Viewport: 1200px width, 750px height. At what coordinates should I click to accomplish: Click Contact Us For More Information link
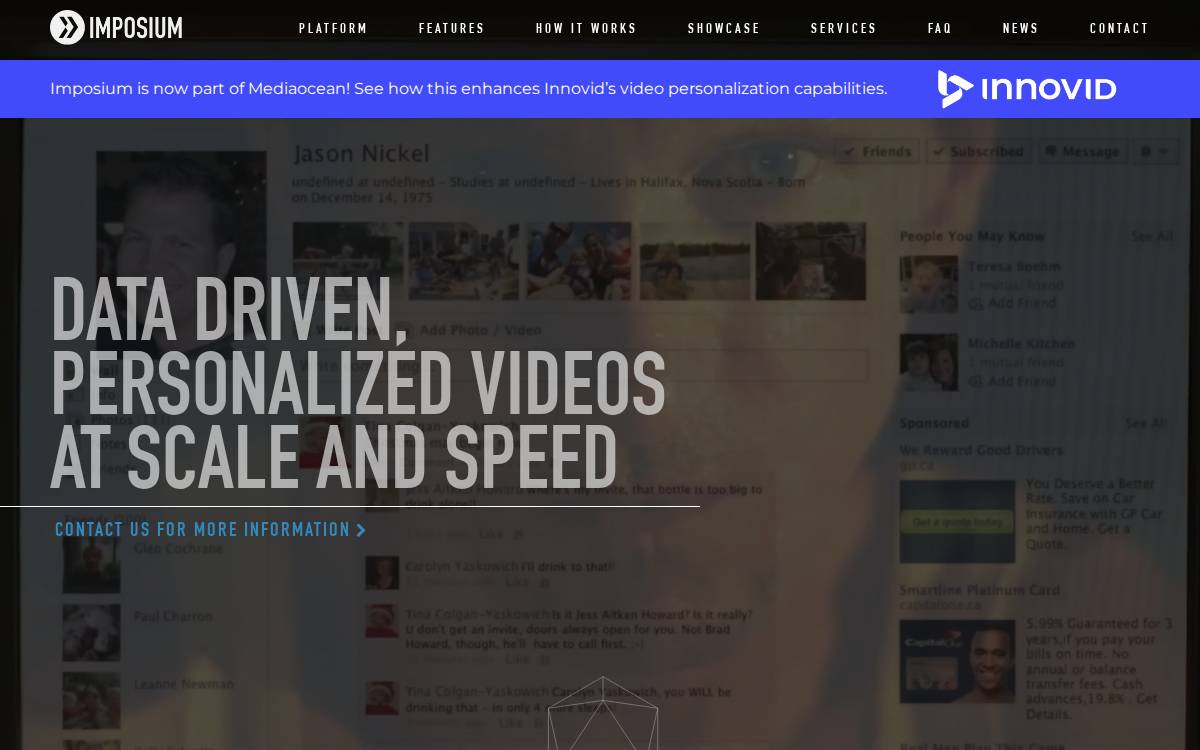[211, 530]
